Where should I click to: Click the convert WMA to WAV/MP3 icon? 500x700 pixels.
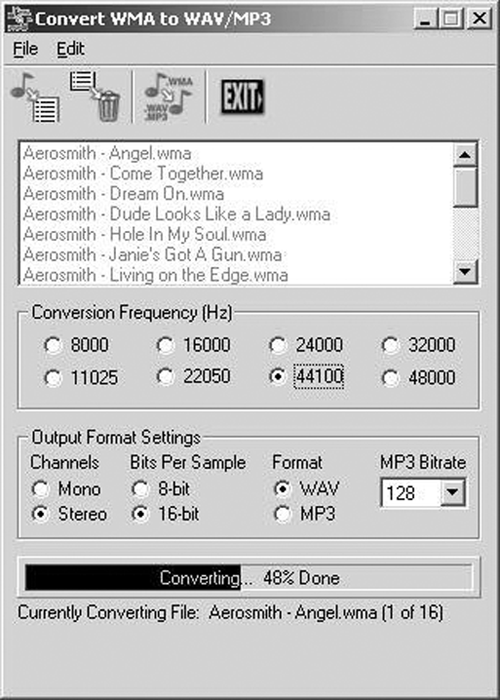coord(168,98)
